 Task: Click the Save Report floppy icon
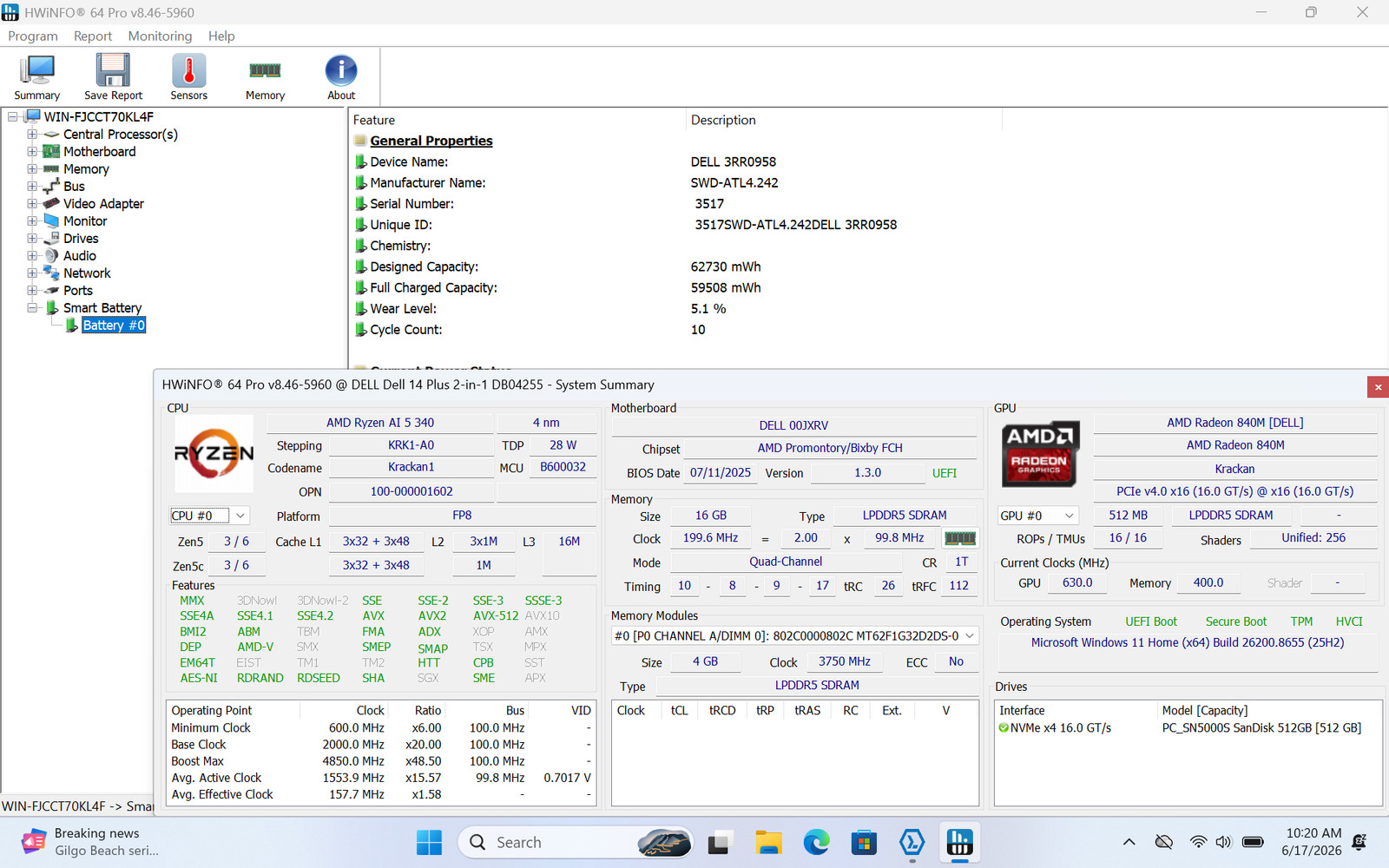113,77
